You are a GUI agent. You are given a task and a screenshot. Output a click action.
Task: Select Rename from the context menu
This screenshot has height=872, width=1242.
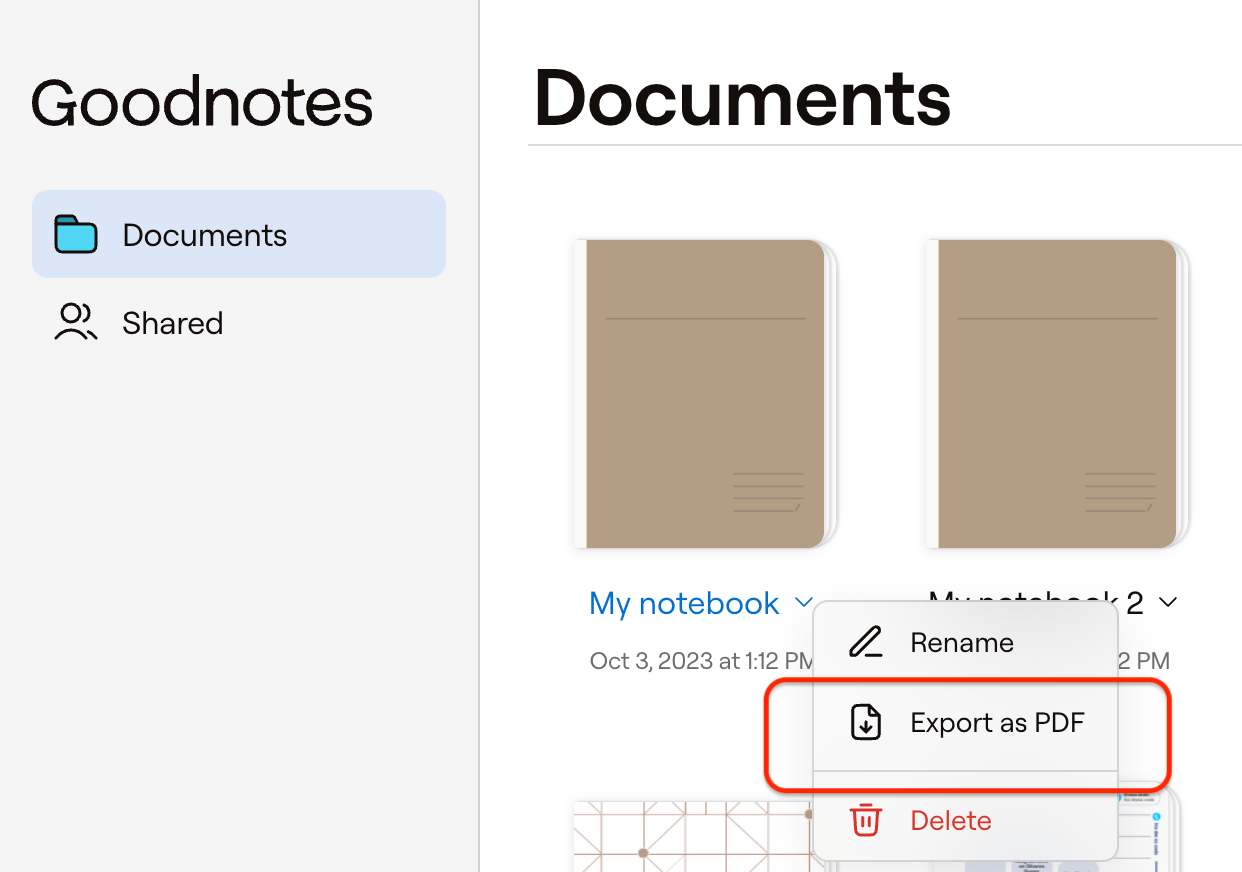[961, 642]
